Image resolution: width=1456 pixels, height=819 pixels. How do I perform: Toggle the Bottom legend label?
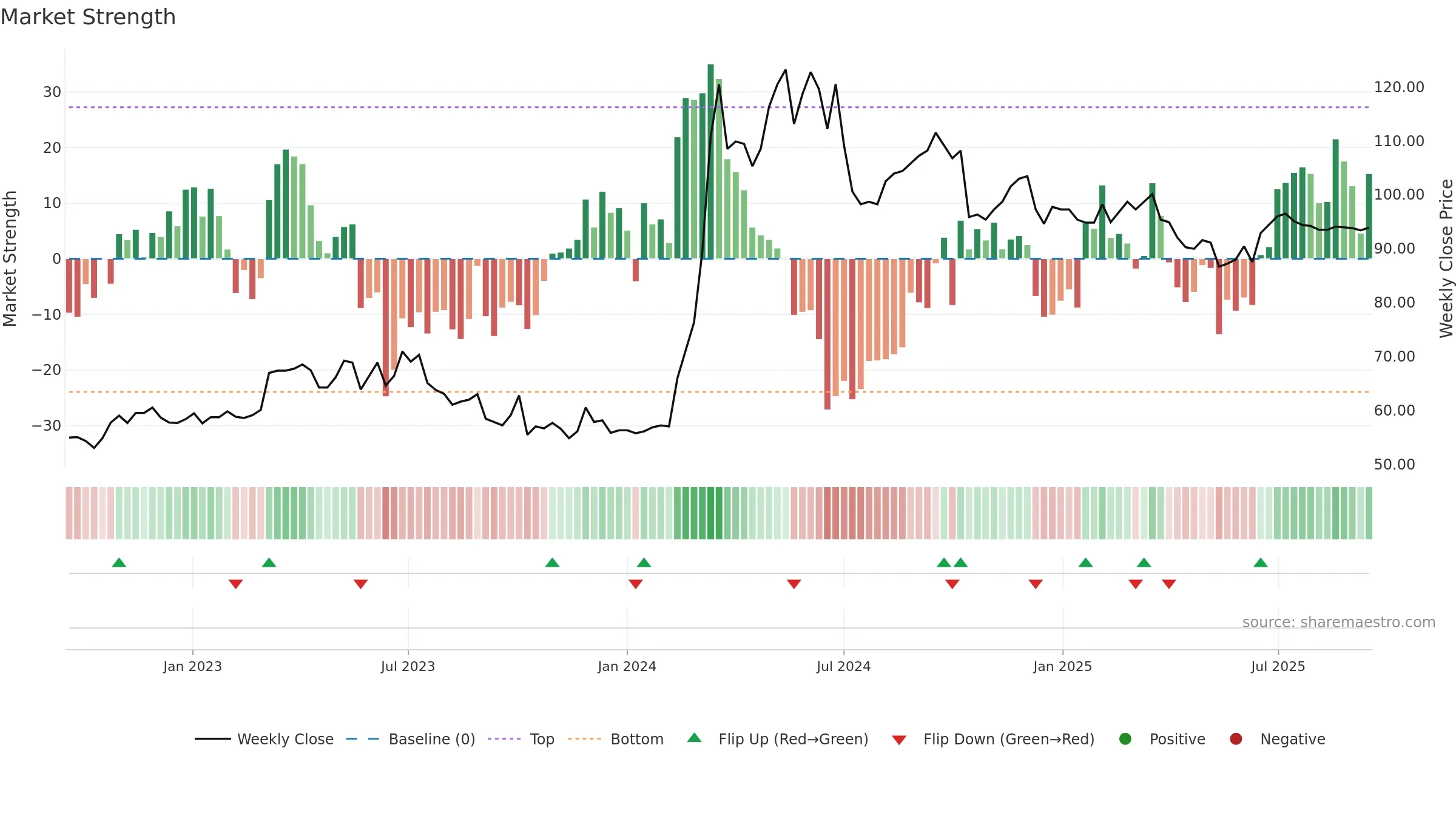(637, 740)
